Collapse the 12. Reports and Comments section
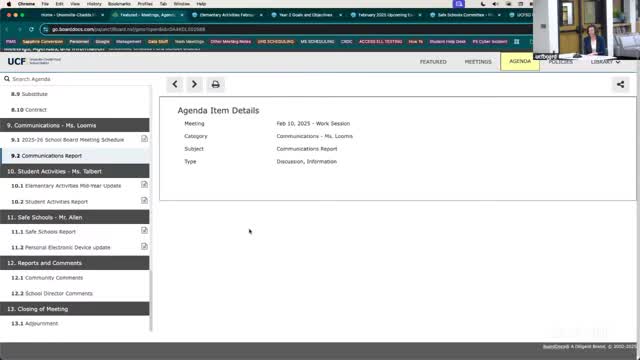This screenshot has width=640, height=360. (75, 263)
